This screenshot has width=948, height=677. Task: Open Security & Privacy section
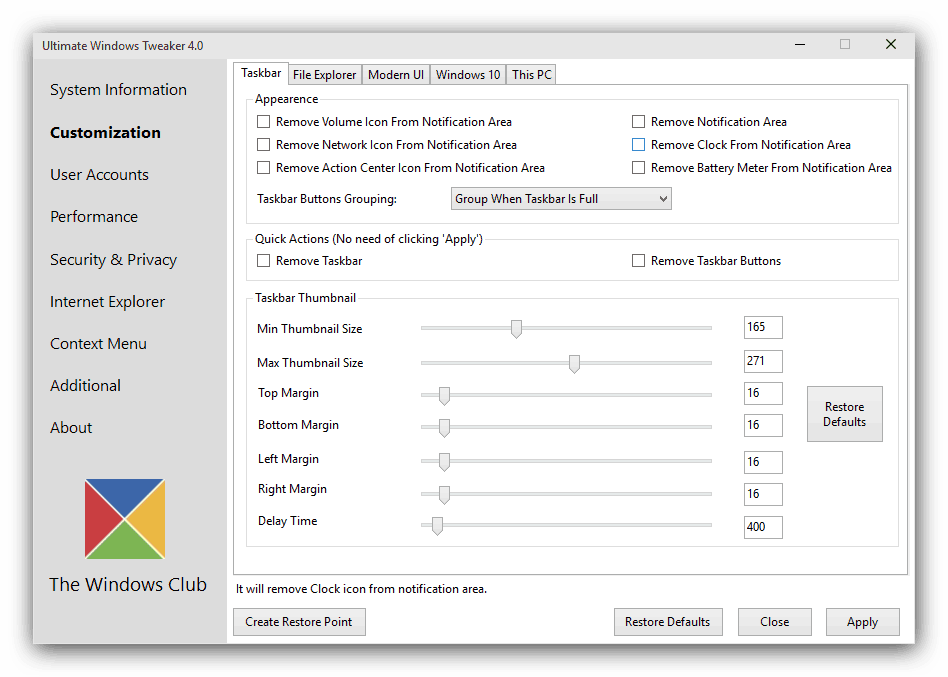click(114, 260)
